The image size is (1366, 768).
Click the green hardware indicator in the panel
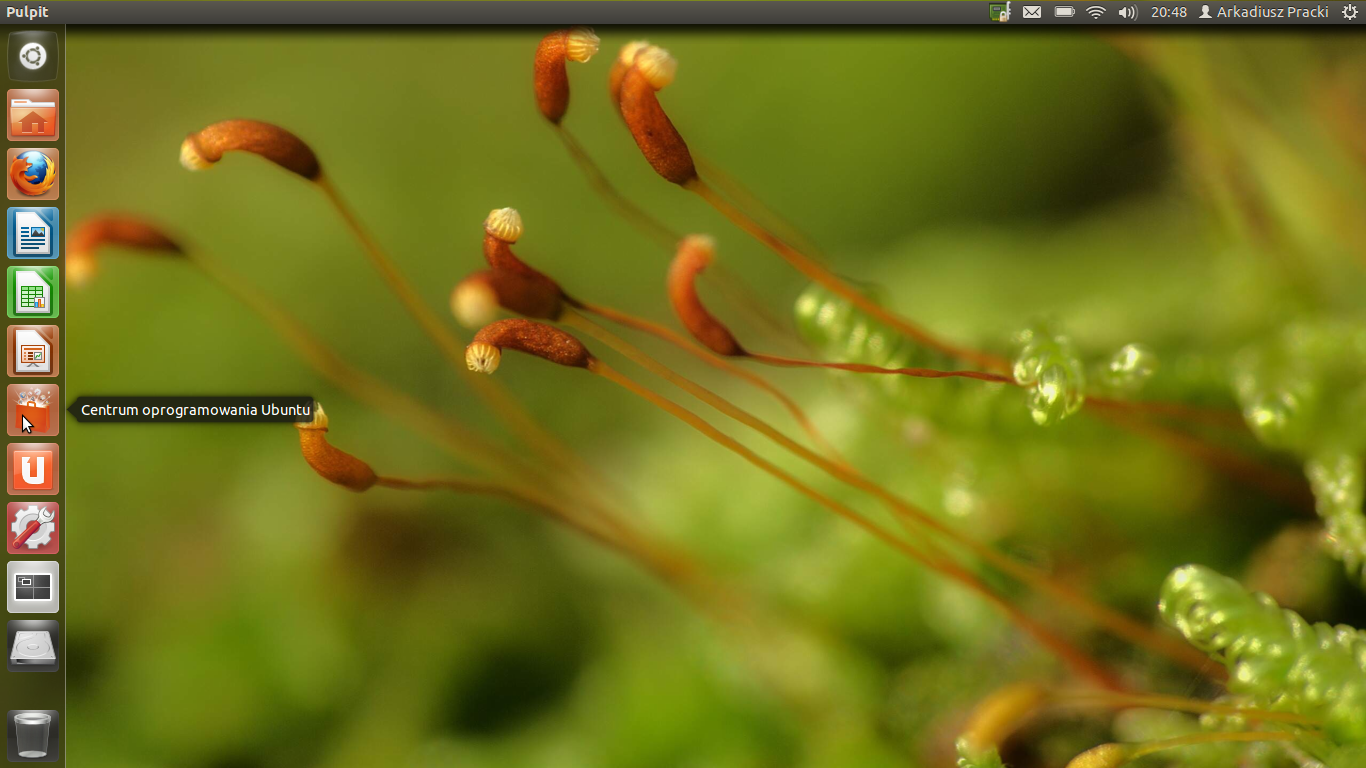1000,12
